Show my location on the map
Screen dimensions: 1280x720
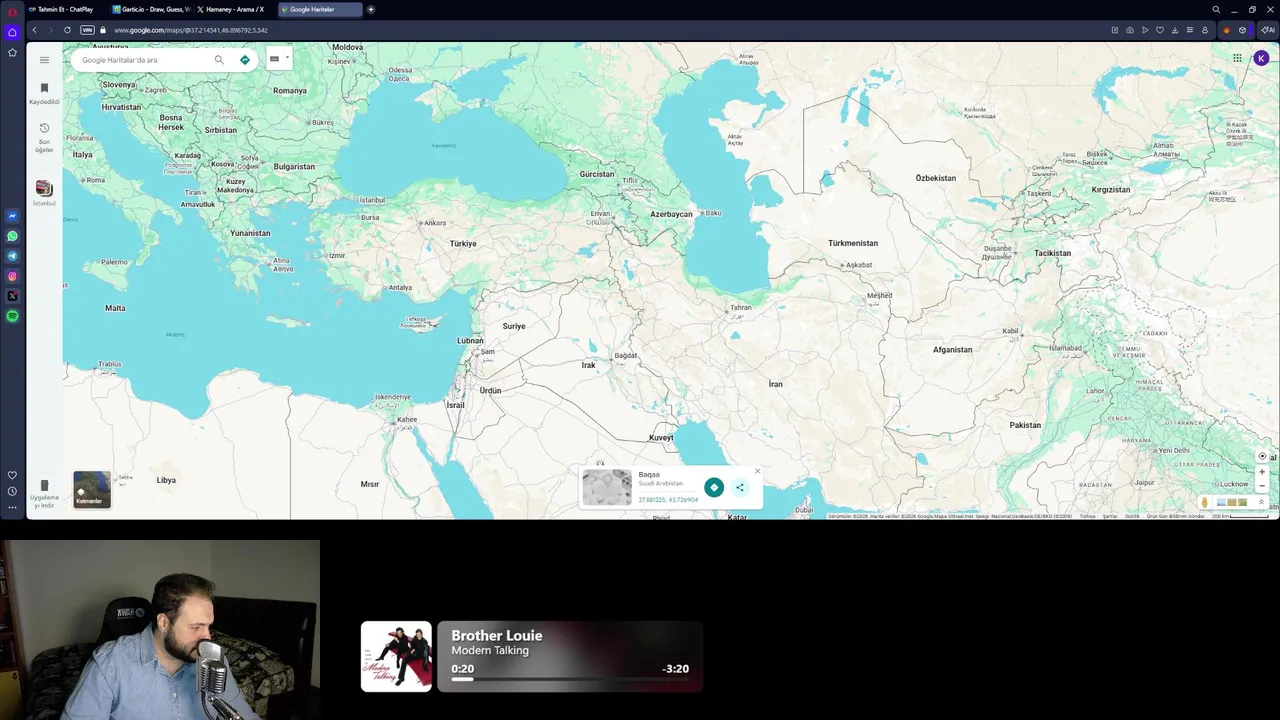click(1262, 456)
